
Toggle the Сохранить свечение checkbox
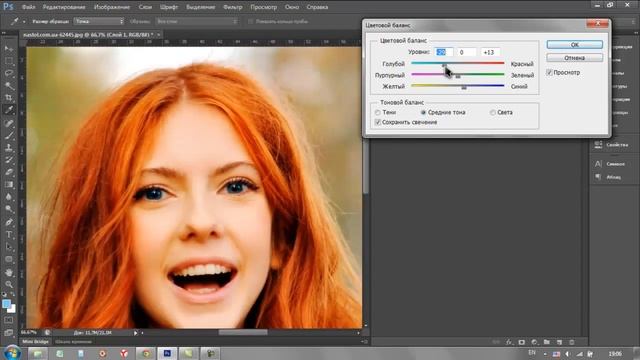coord(378,122)
